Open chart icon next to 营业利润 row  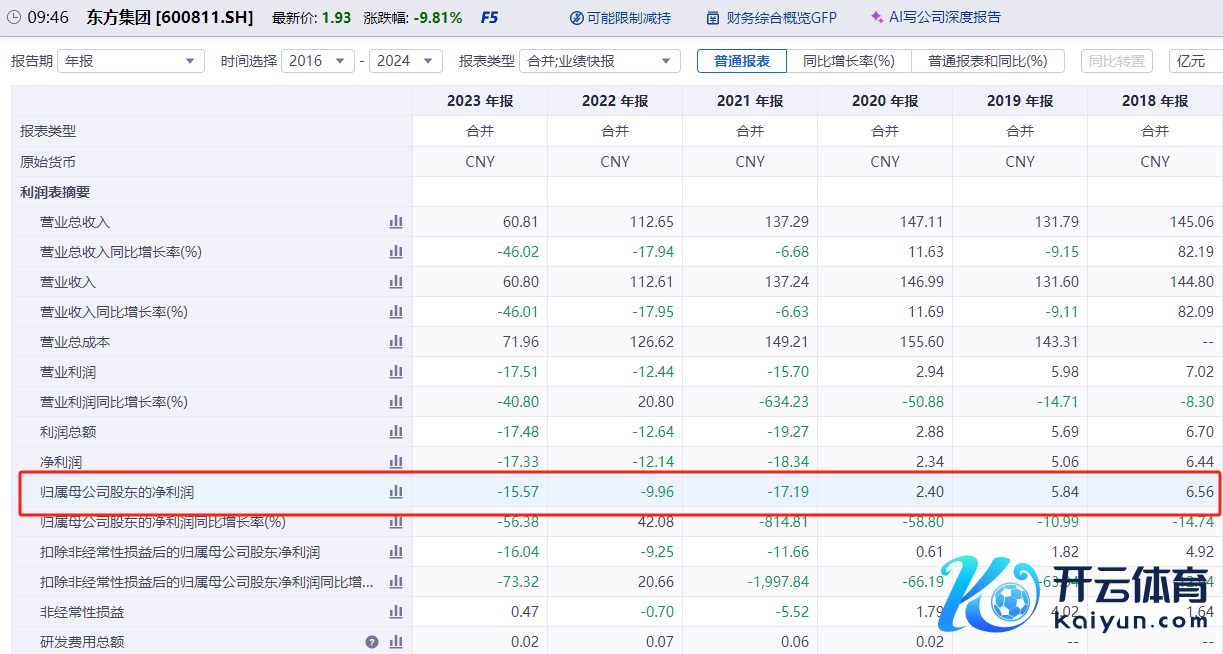coord(396,372)
